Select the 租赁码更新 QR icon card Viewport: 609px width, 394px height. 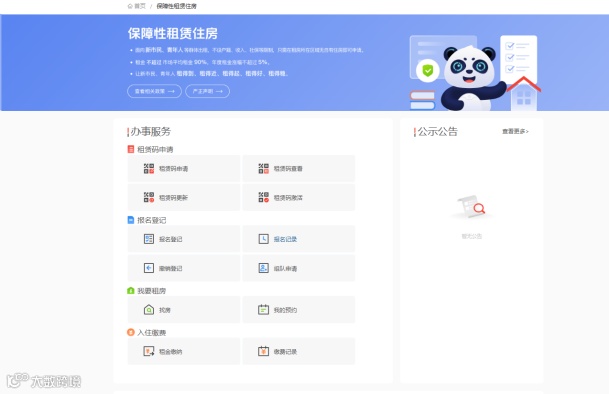(x=184, y=197)
